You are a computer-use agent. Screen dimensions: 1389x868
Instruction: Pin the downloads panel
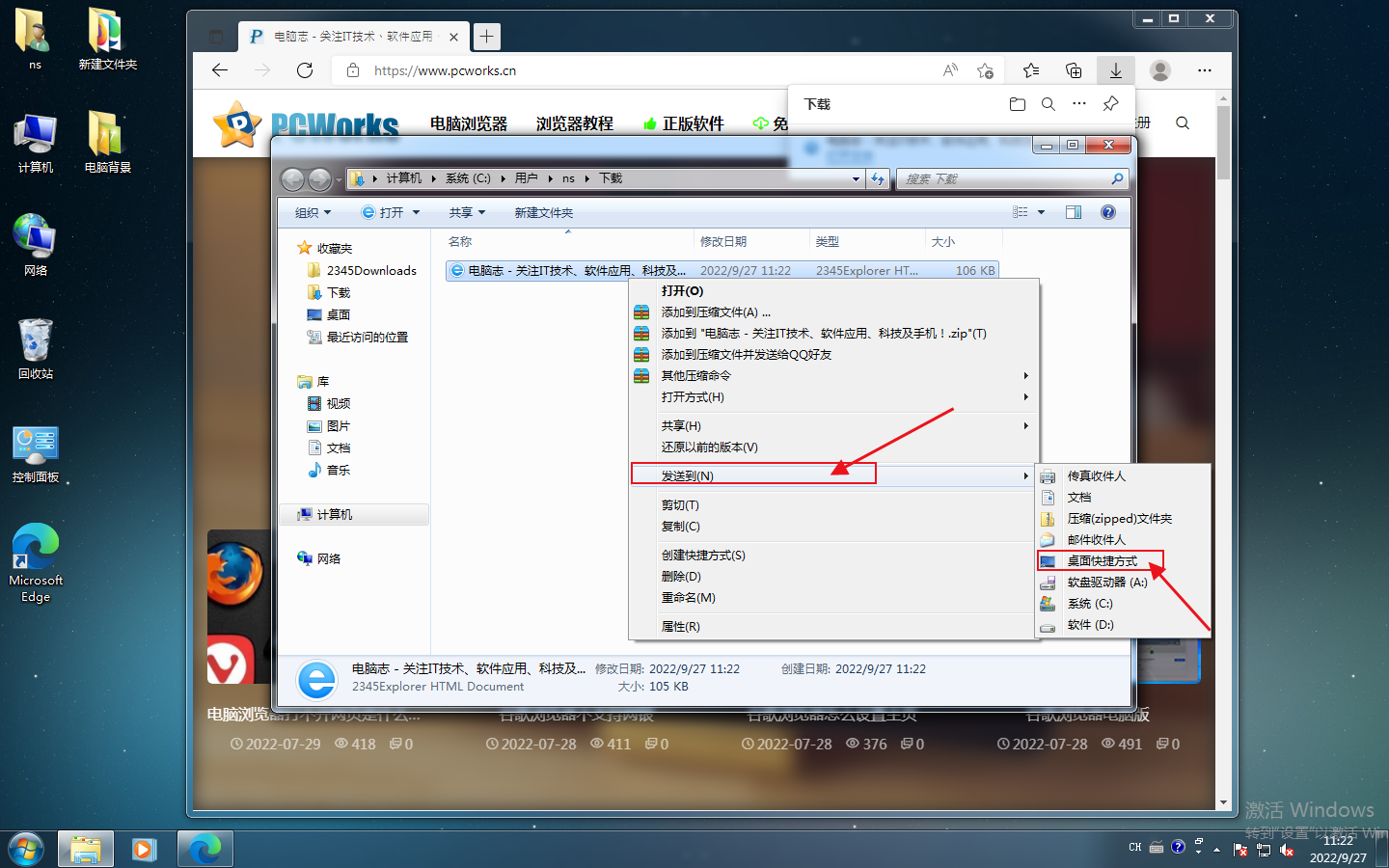1111,104
